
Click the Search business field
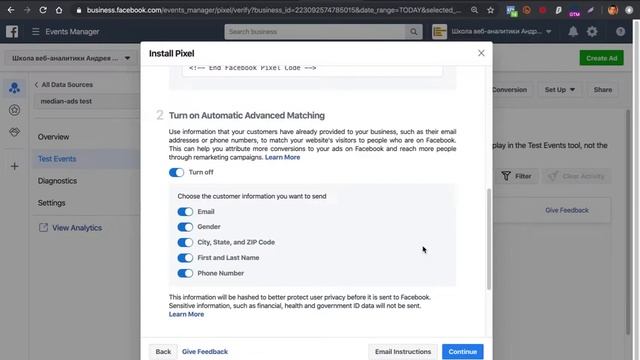point(315,31)
